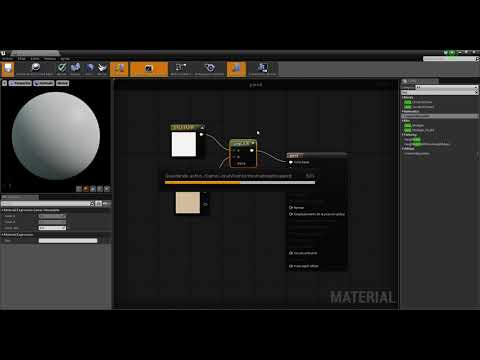Screen dimensions: 480x360
Task: Click the Const A value field
Action: tap(52, 216)
